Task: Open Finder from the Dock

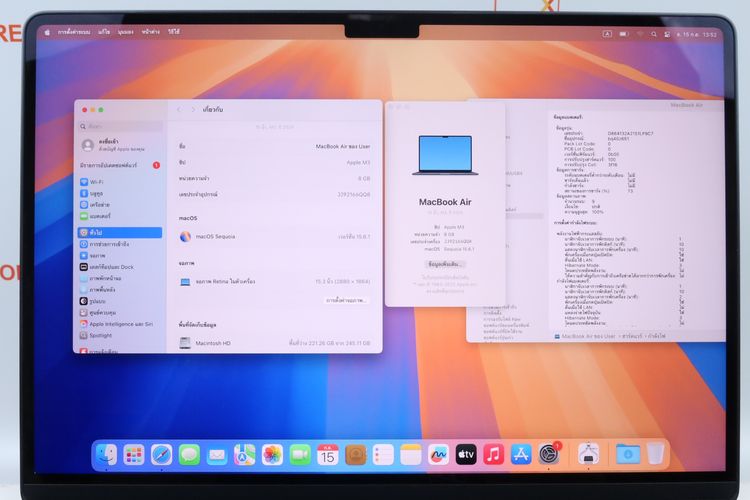Action: click(106, 455)
